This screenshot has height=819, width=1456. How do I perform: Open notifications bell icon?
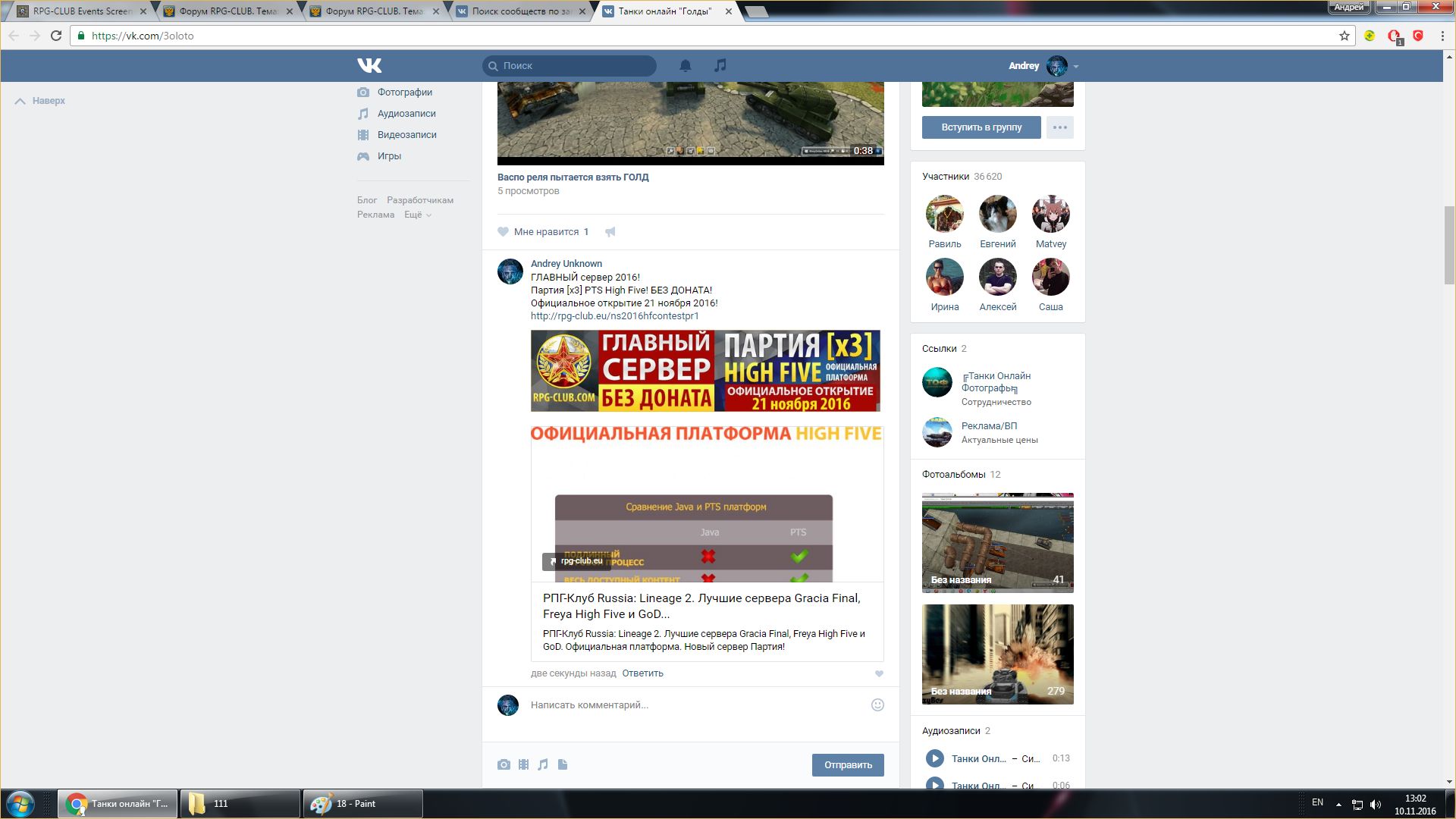click(x=686, y=66)
